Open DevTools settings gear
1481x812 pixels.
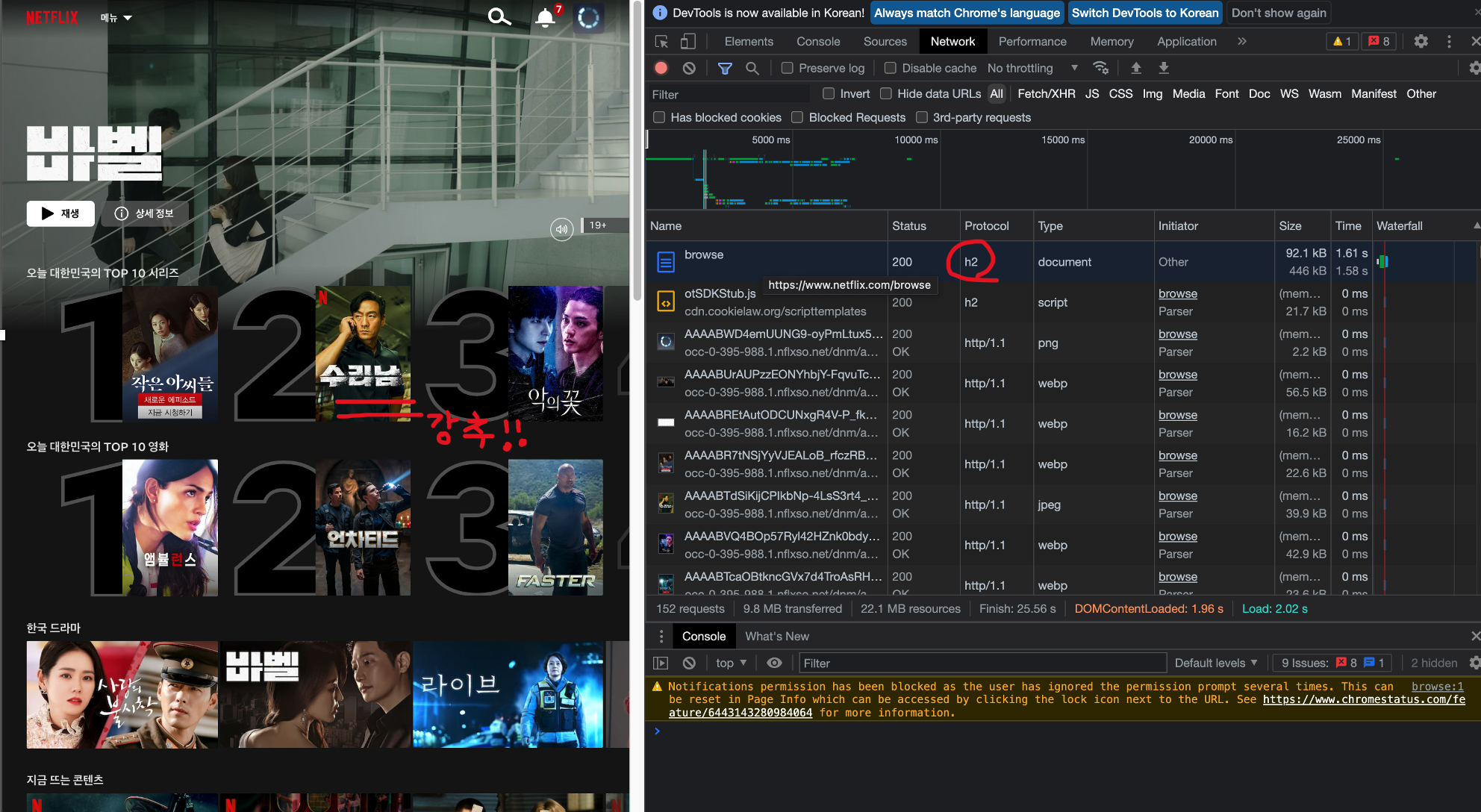1421,42
